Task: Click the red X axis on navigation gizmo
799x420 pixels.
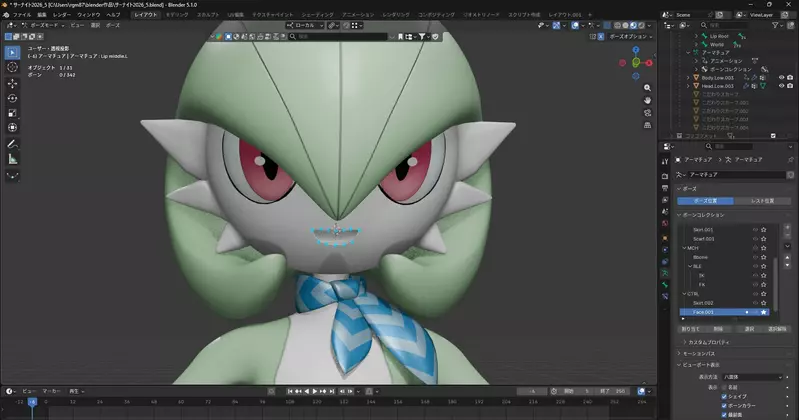Action: (x=649, y=63)
